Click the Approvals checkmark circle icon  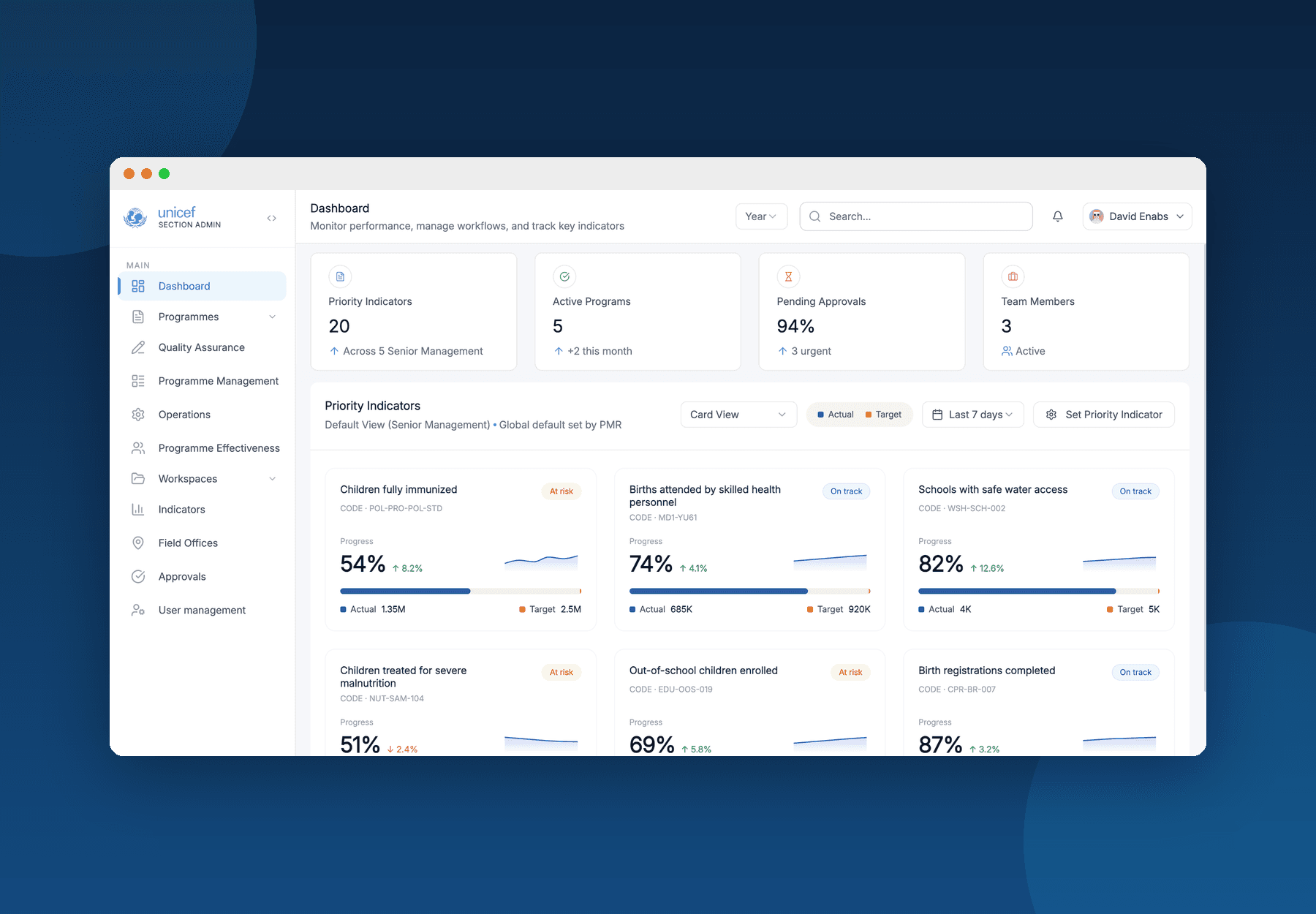(x=138, y=577)
